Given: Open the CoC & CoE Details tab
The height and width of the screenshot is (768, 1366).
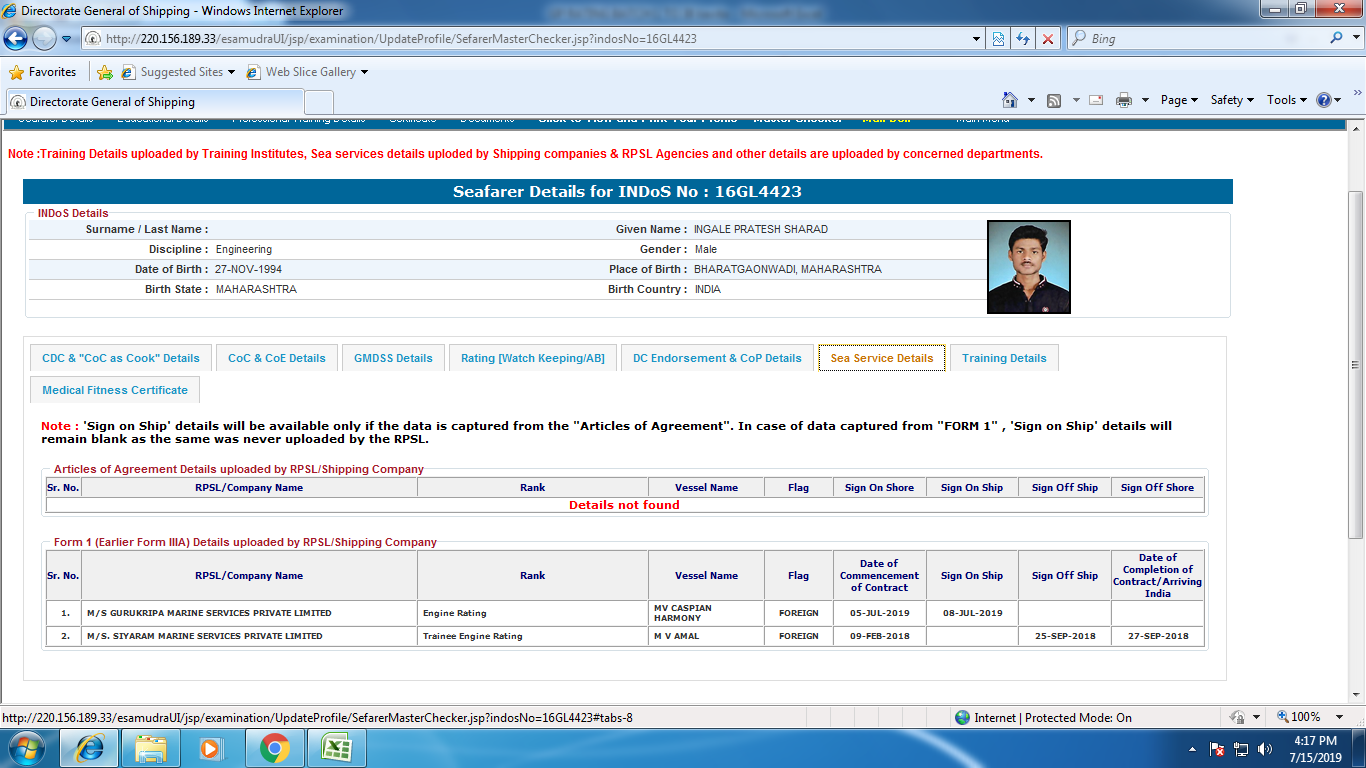Looking at the screenshot, I should pos(277,358).
